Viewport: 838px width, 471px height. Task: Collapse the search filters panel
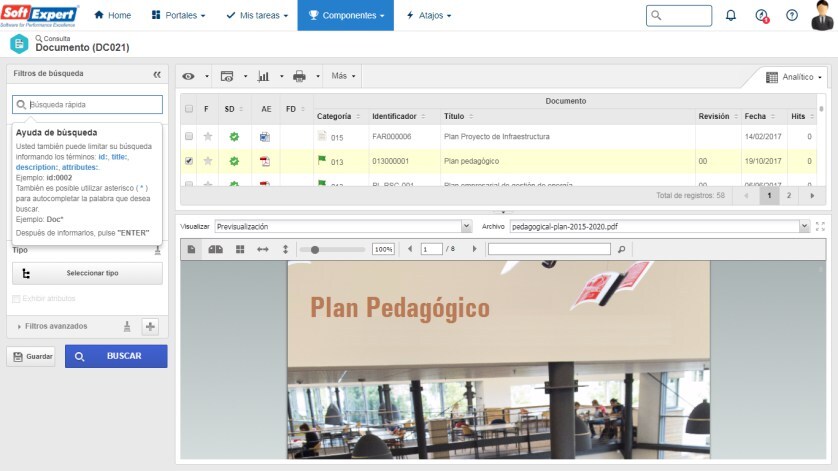[157, 74]
